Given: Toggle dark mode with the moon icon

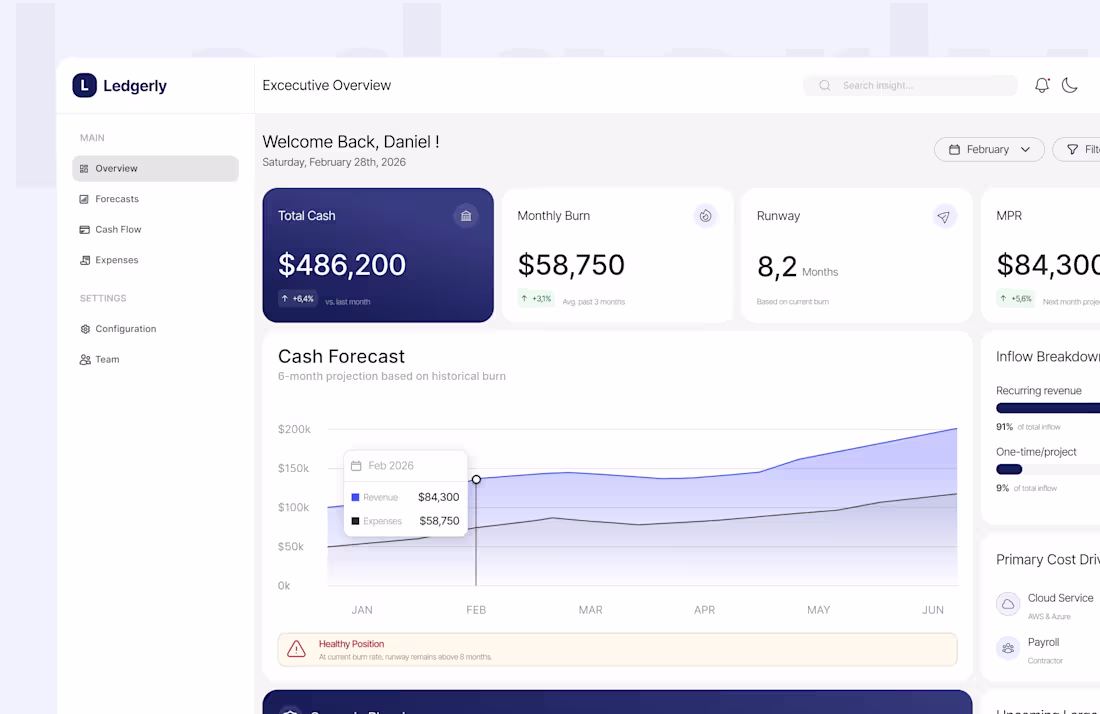Looking at the screenshot, I should pos(1070,85).
